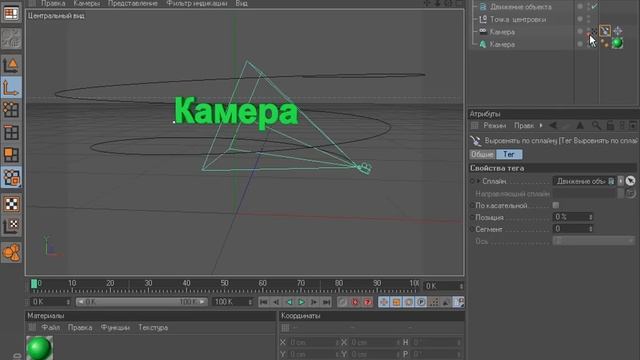Click the highlighted cubes-with-orange-square tool
Screen dimensions: 640x360
click(11, 178)
